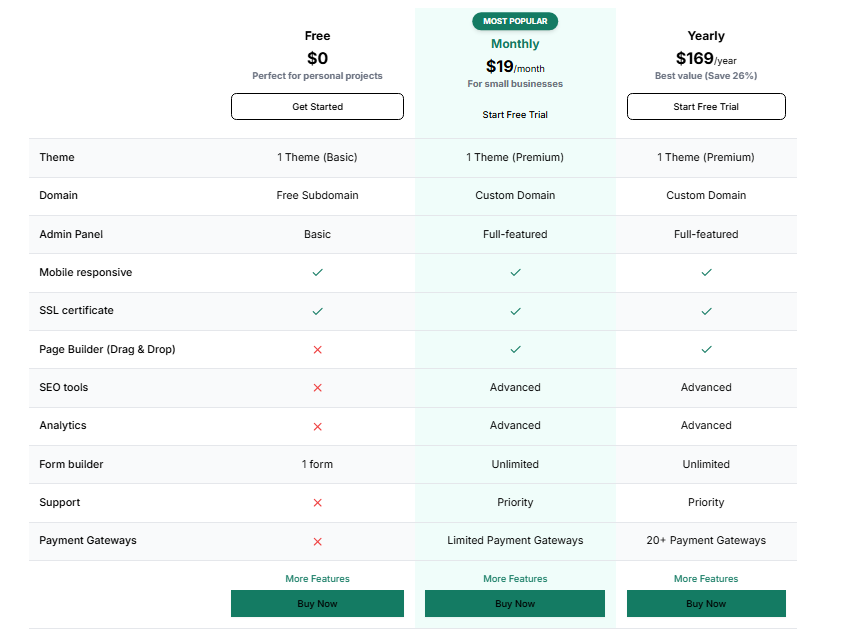The width and height of the screenshot is (854, 632).
Task: Click Start Free Trial under Yearly plan
Action: (x=706, y=106)
